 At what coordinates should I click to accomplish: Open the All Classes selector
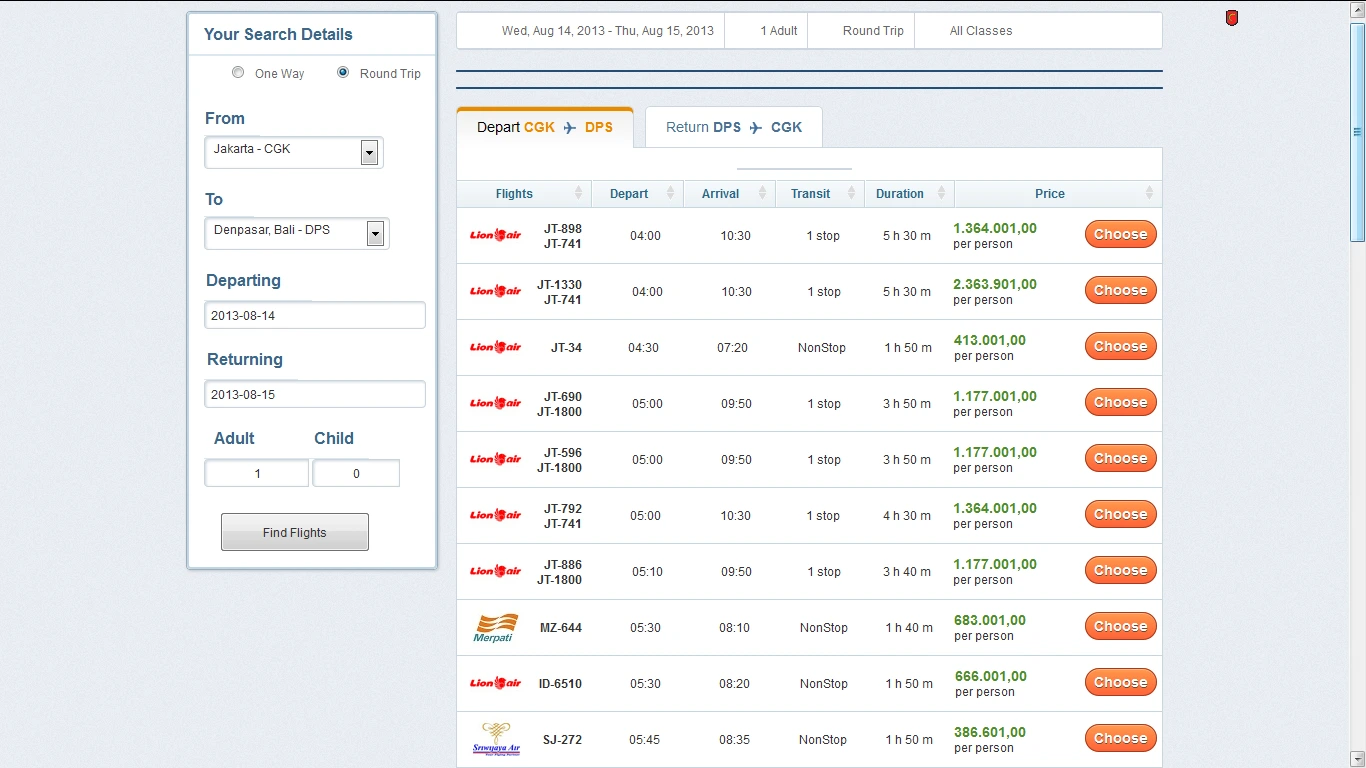tap(981, 30)
